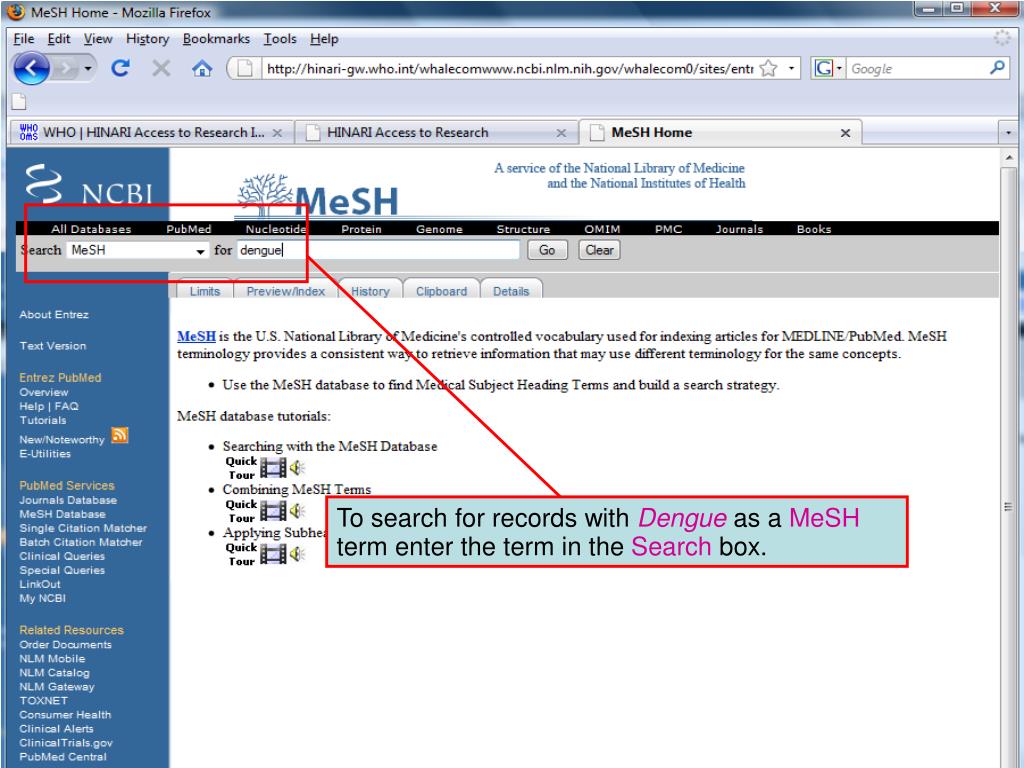Click the search term field containing dengue
This screenshot has width=1024, height=768.
tap(378, 251)
